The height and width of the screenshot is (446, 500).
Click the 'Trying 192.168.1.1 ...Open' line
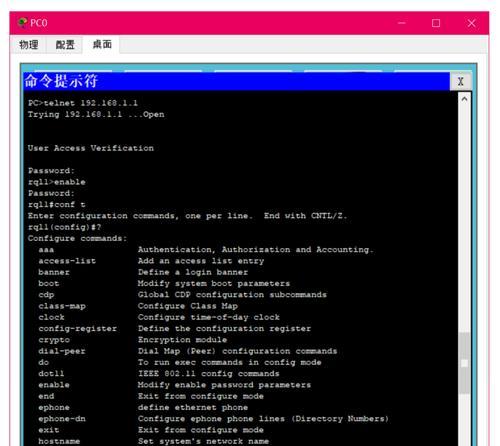(x=96, y=114)
